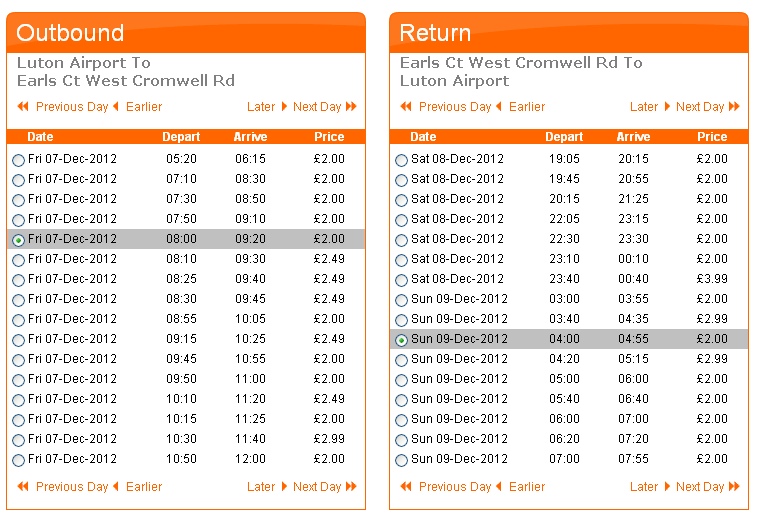763x521 pixels.
Task: Click double-left arrow icon in Outbound top navigation
Action: (23, 107)
